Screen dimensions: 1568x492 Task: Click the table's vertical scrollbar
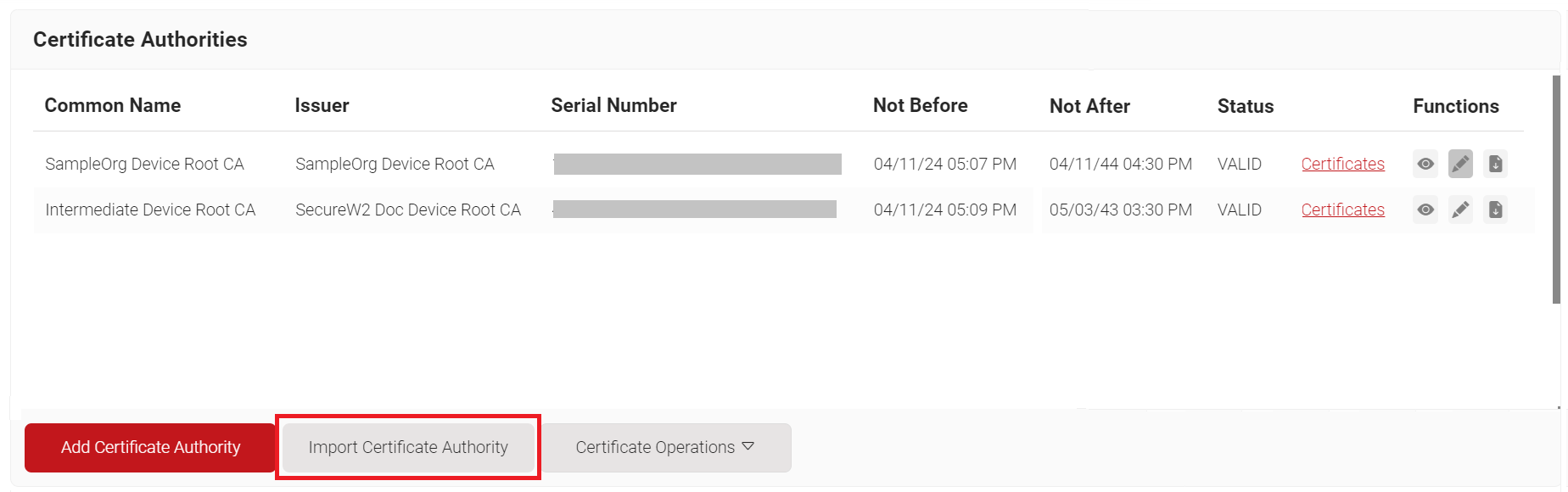(x=1556, y=188)
